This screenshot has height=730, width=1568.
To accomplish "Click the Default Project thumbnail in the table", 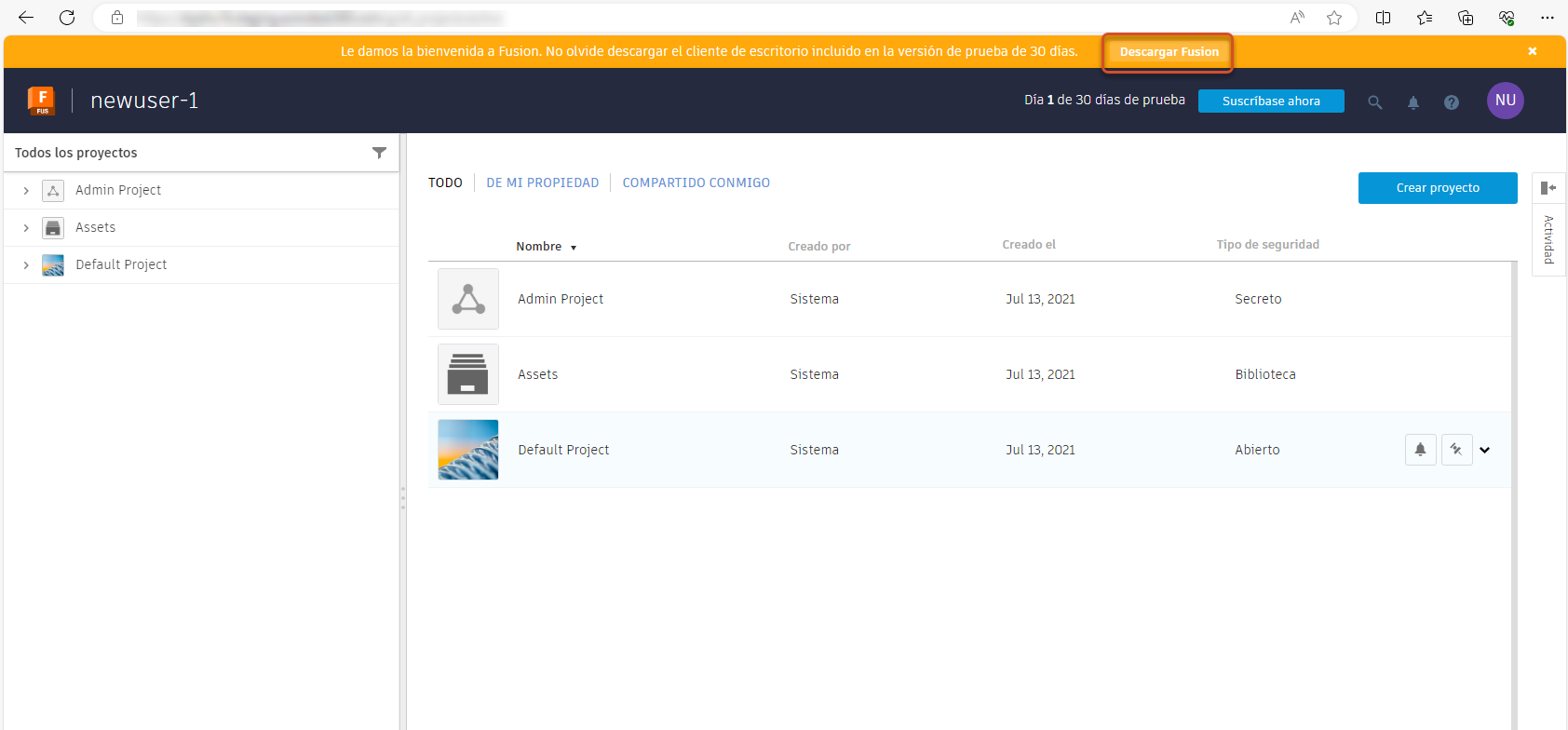I will (x=468, y=450).
